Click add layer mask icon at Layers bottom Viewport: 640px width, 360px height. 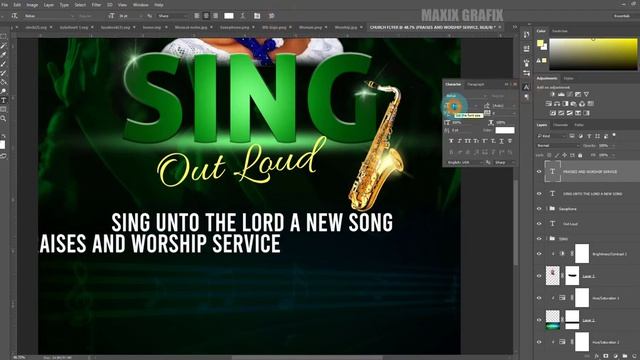point(606,356)
